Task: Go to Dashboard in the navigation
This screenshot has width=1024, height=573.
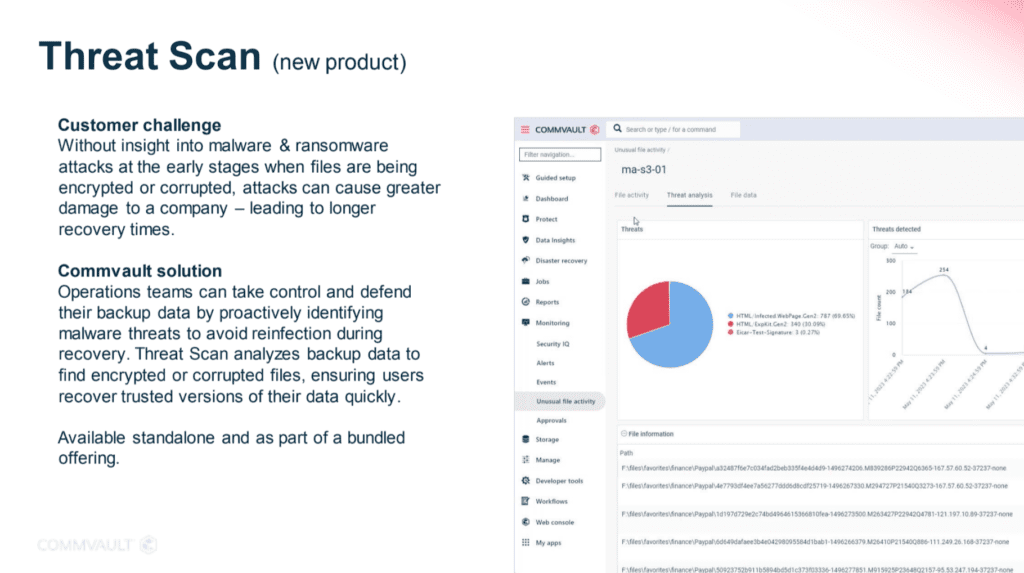Action: [552, 199]
